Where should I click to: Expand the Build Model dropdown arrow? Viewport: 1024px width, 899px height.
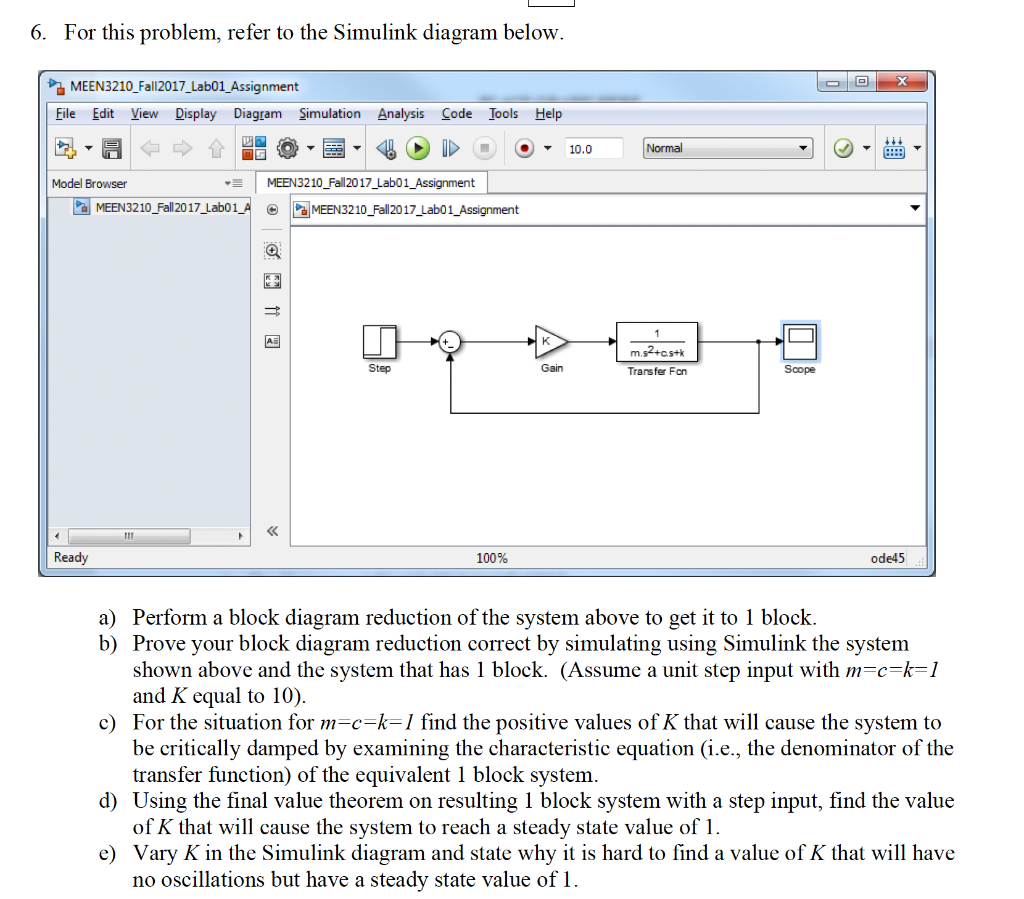click(917, 148)
